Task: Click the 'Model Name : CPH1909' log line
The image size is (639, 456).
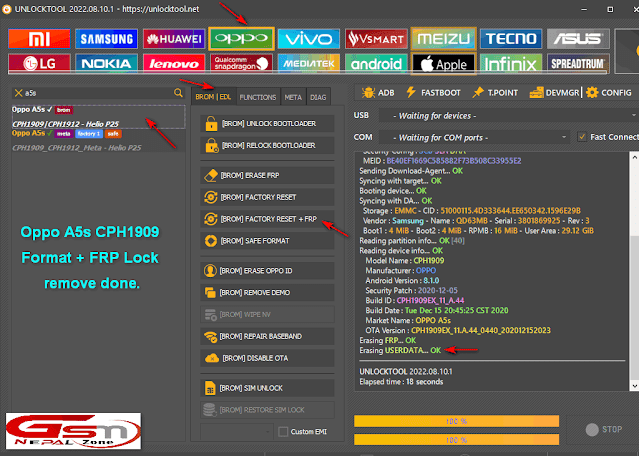Action: coord(405,261)
